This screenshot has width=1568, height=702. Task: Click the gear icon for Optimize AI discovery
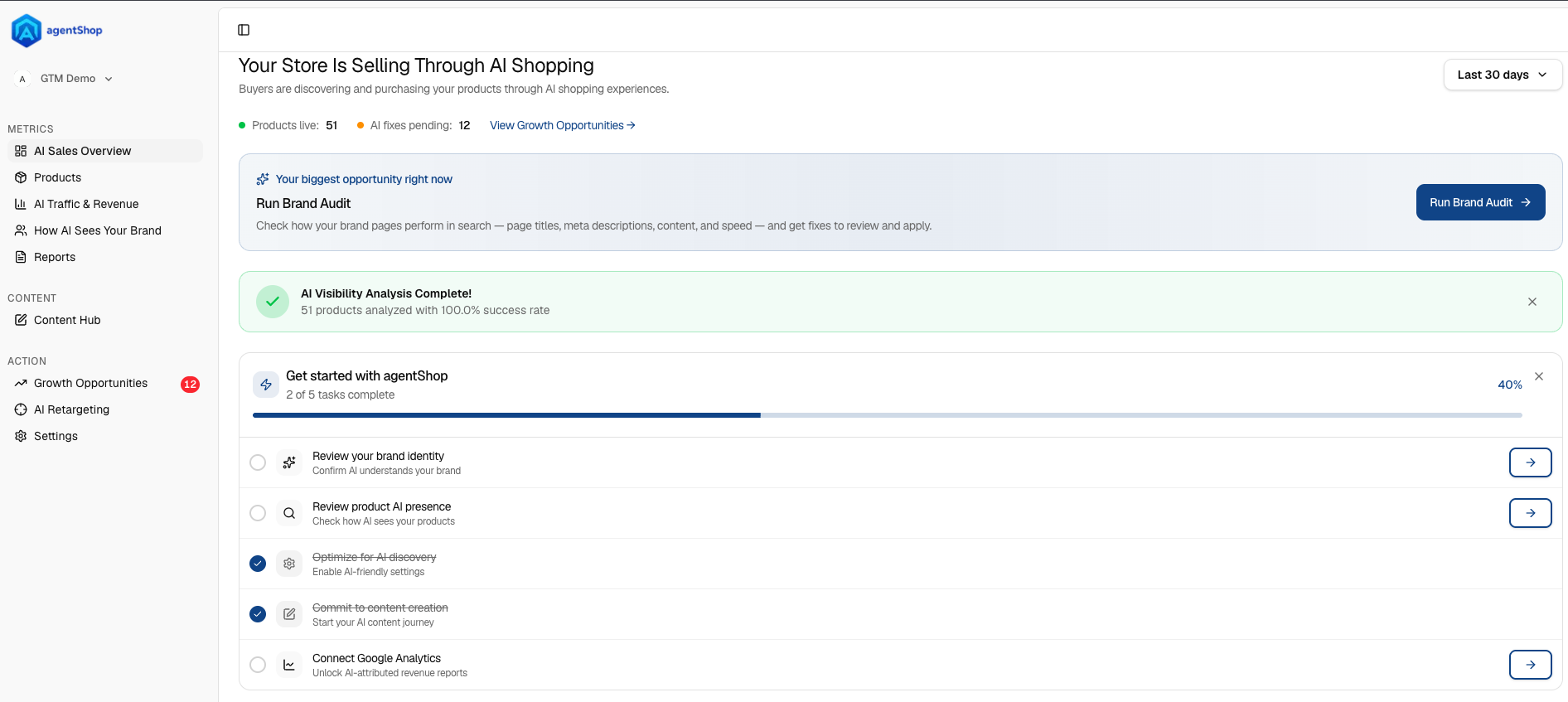pyautogui.click(x=289, y=564)
